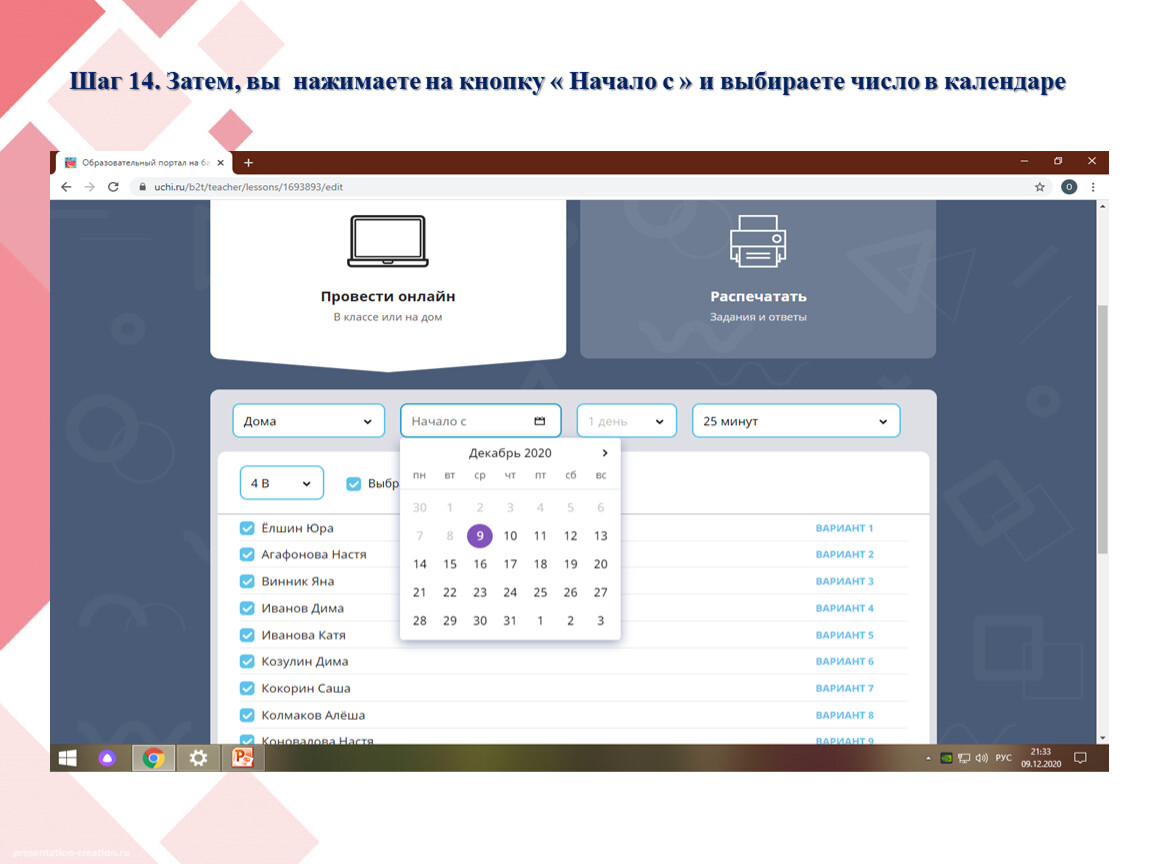Select December 15 in the calendar
1150x864 pixels.
[450, 564]
